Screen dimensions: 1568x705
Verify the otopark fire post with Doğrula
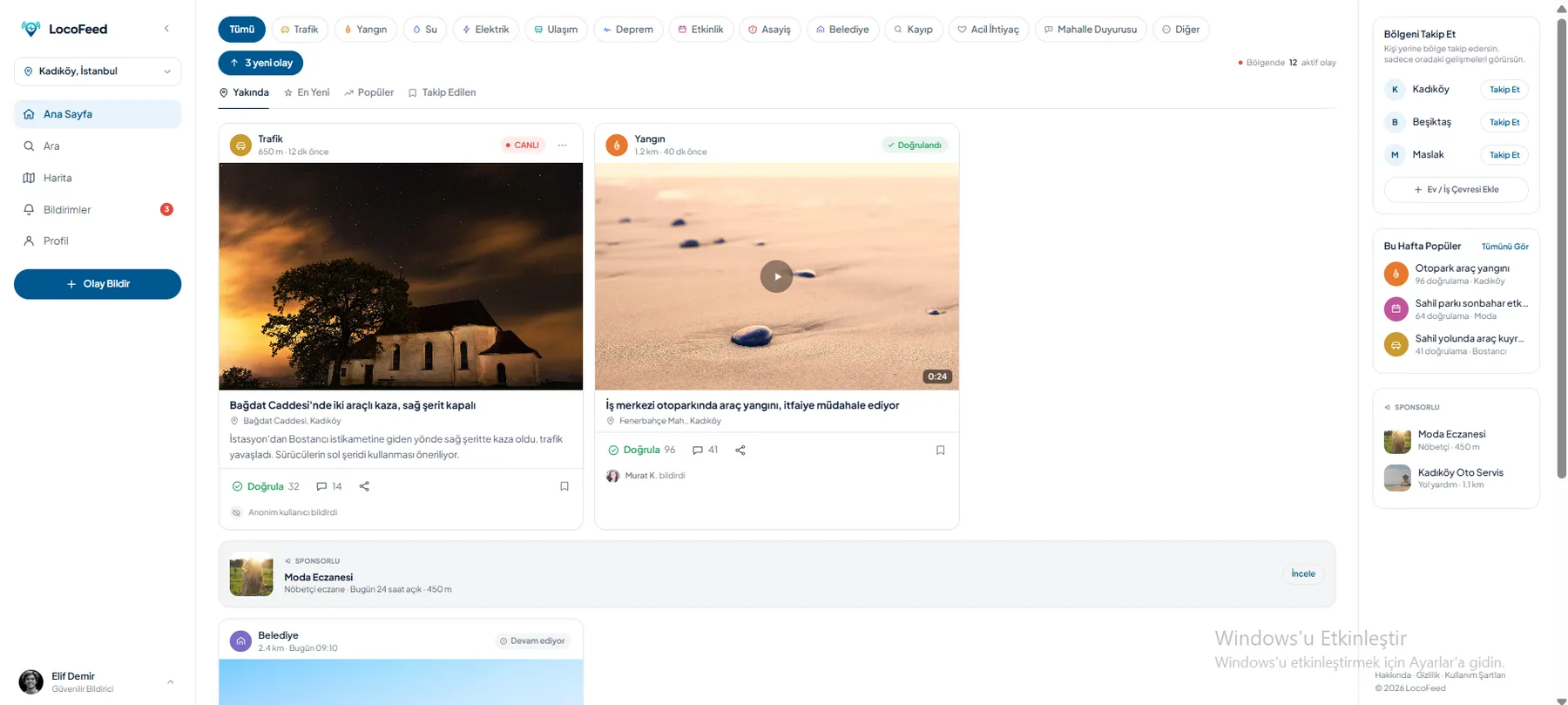[642, 451]
